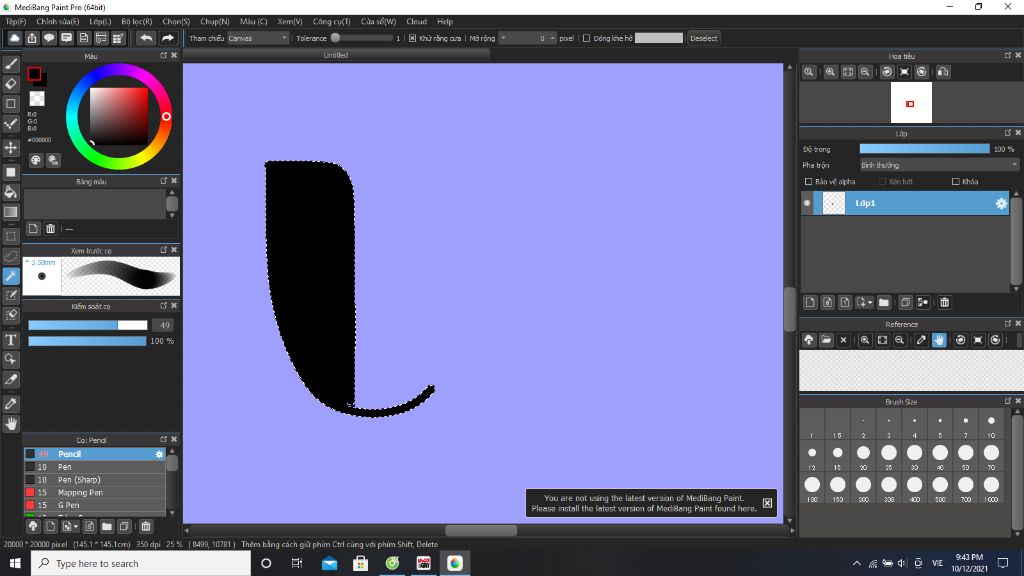
Task: Delete the layer with trash icon
Action: 944,302
